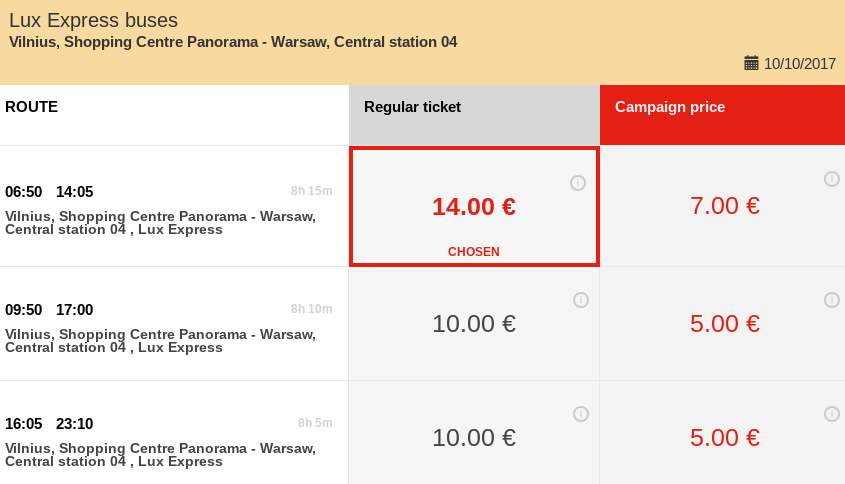Click the Regular ticket column header

pyautogui.click(x=474, y=115)
